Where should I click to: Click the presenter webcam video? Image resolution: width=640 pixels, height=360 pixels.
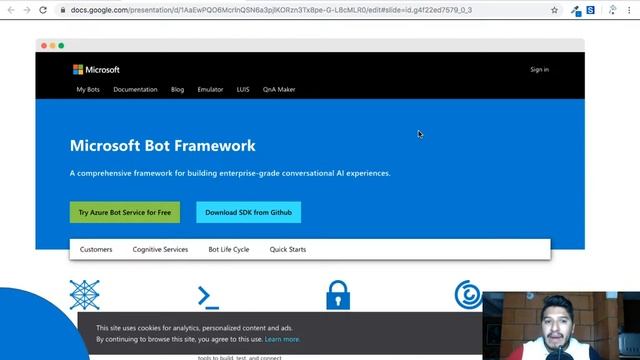coord(561,326)
